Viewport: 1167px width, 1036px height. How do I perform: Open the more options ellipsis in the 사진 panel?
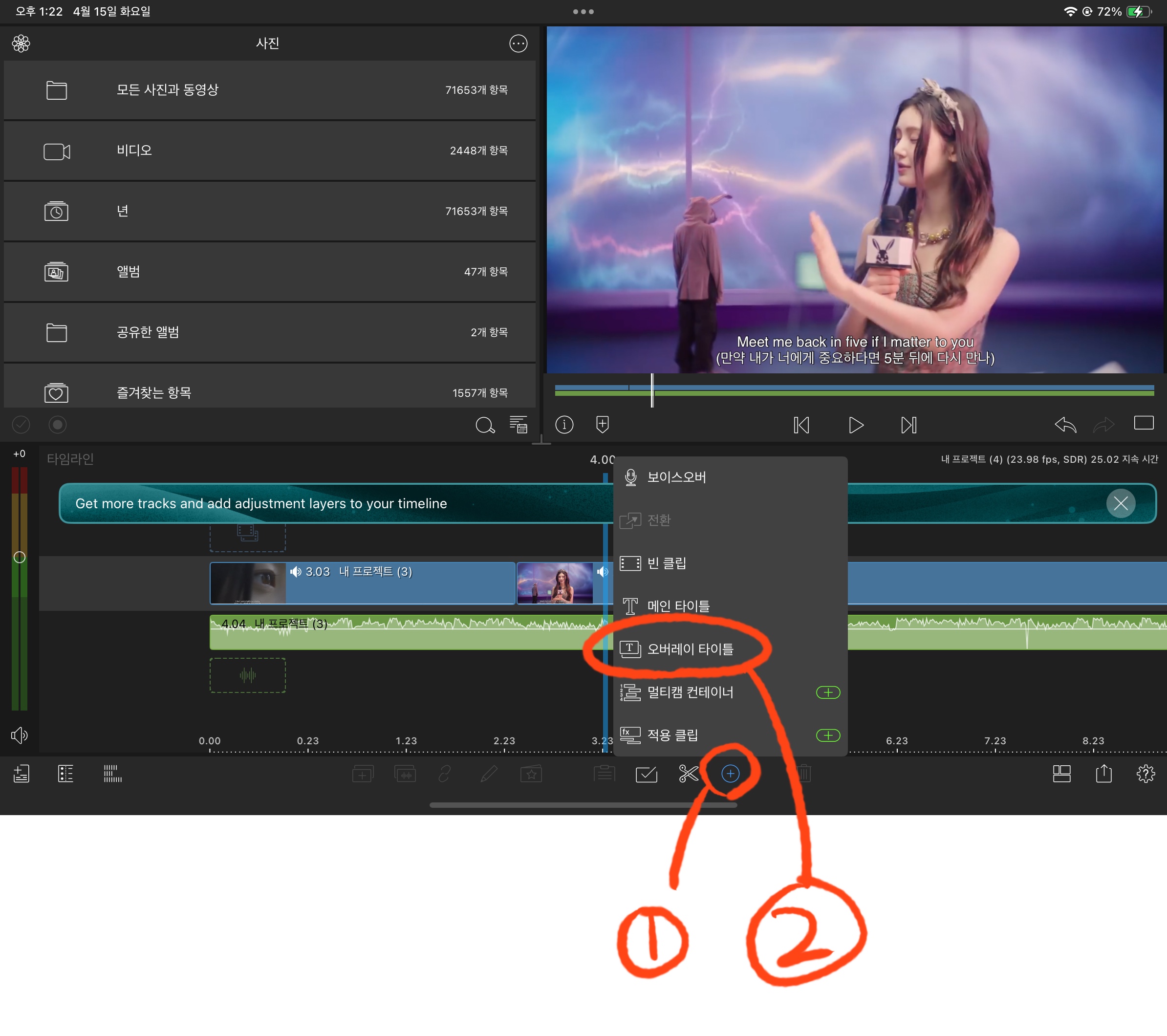(518, 43)
